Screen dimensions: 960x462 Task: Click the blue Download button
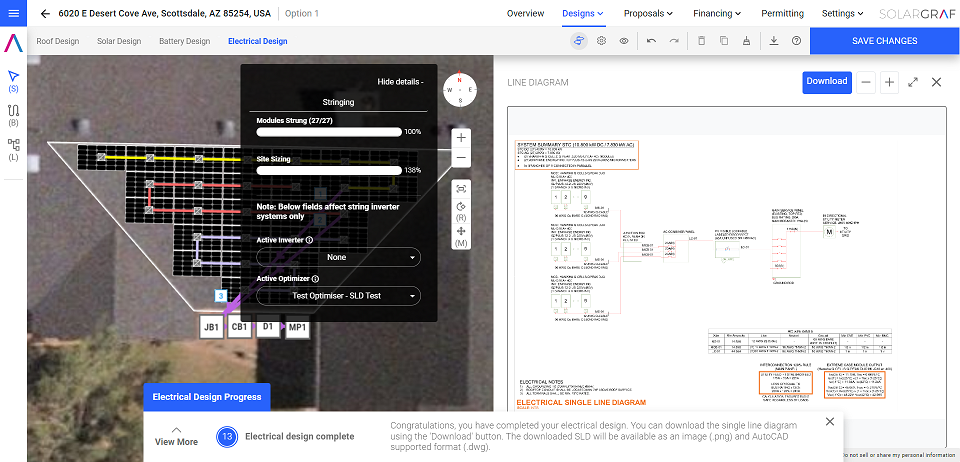click(x=826, y=82)
